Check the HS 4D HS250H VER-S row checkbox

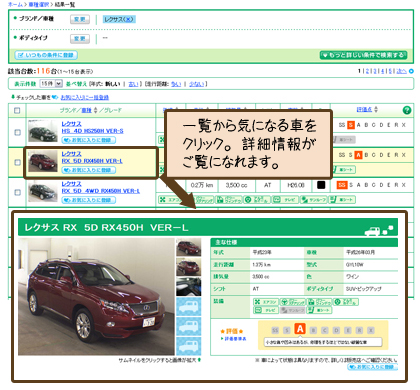[17, 132]
